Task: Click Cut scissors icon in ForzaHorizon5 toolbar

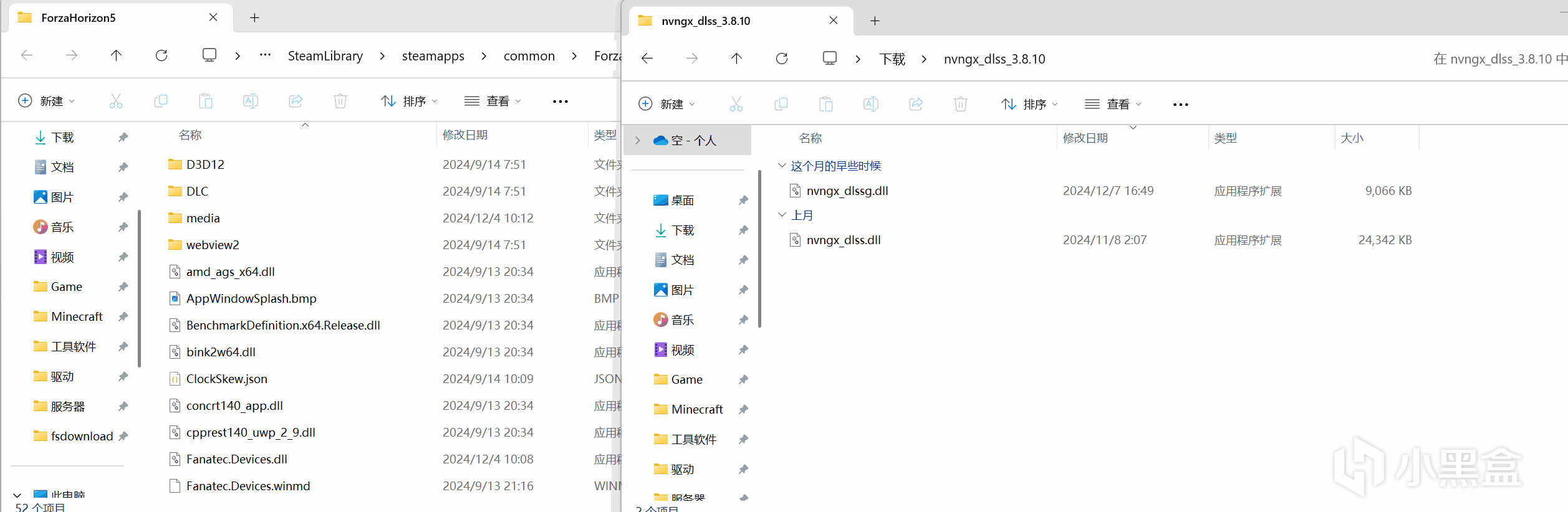Action: point(116,101)
